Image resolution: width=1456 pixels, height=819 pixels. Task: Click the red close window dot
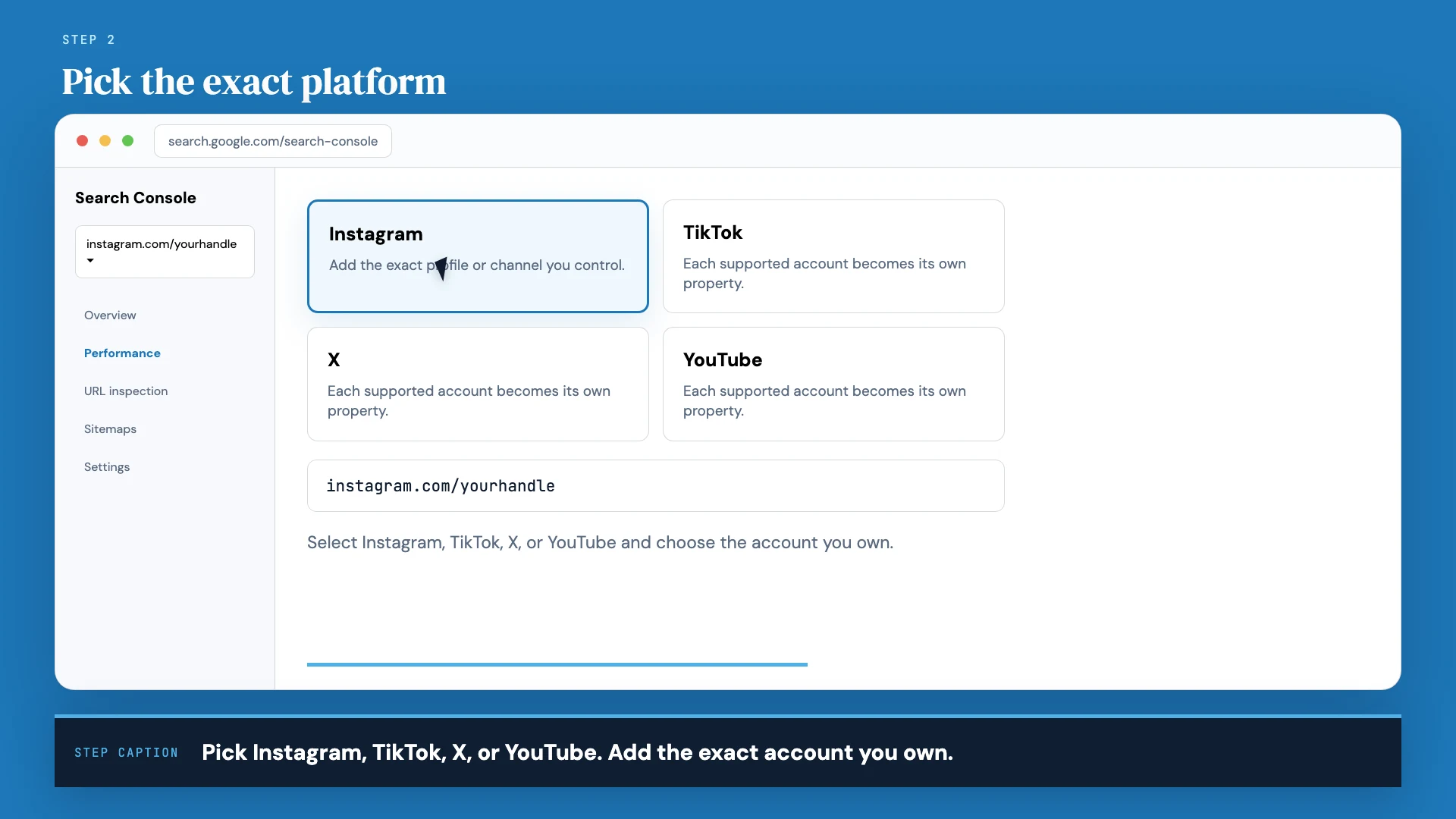83,141
